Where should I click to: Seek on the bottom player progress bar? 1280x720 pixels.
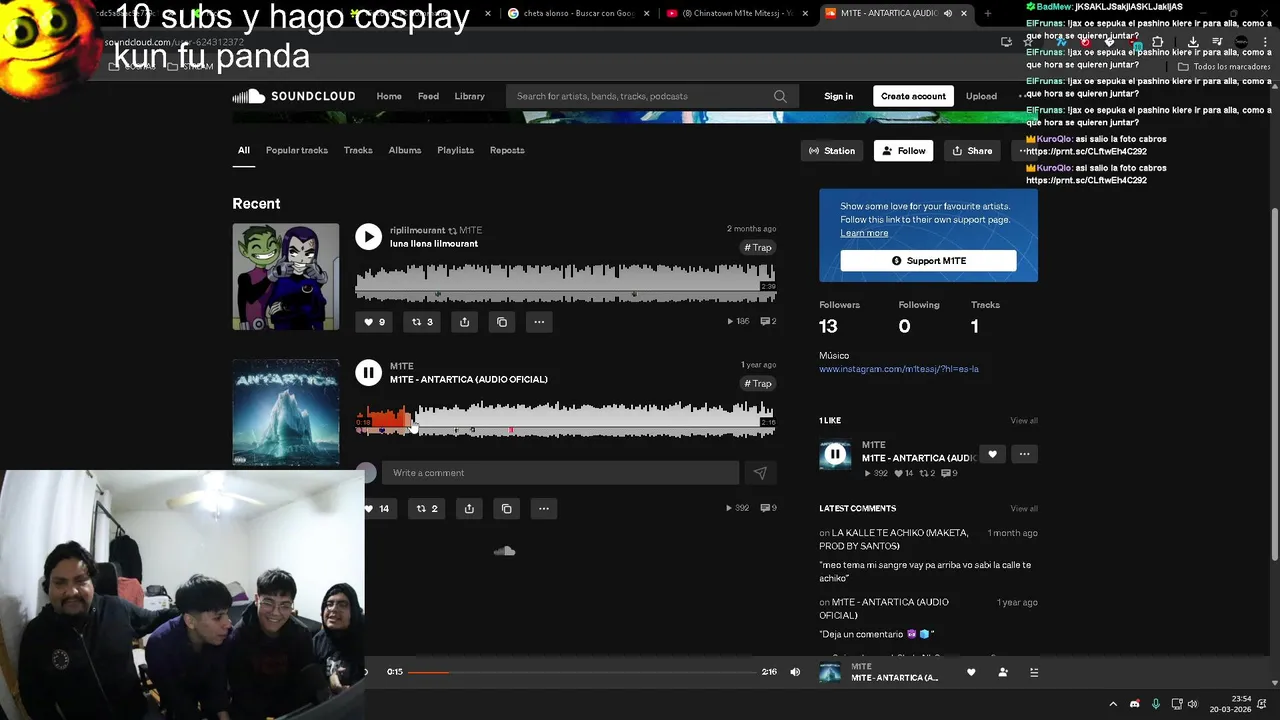tap(582, 672)
